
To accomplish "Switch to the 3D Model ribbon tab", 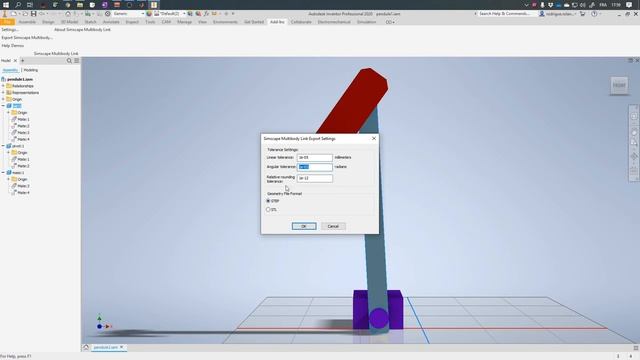I will tap(69, 22).
